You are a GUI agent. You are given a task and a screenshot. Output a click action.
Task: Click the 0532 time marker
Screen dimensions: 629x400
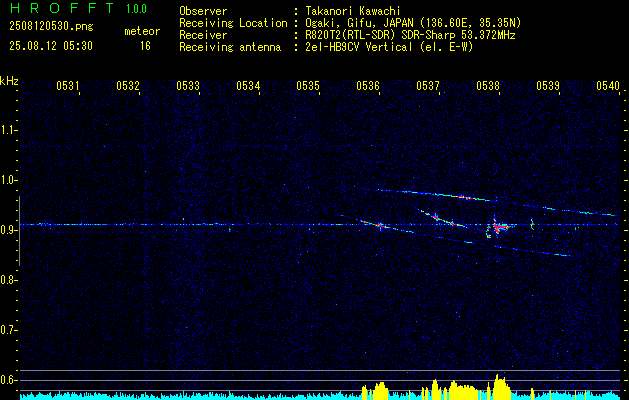click(128, 85)
